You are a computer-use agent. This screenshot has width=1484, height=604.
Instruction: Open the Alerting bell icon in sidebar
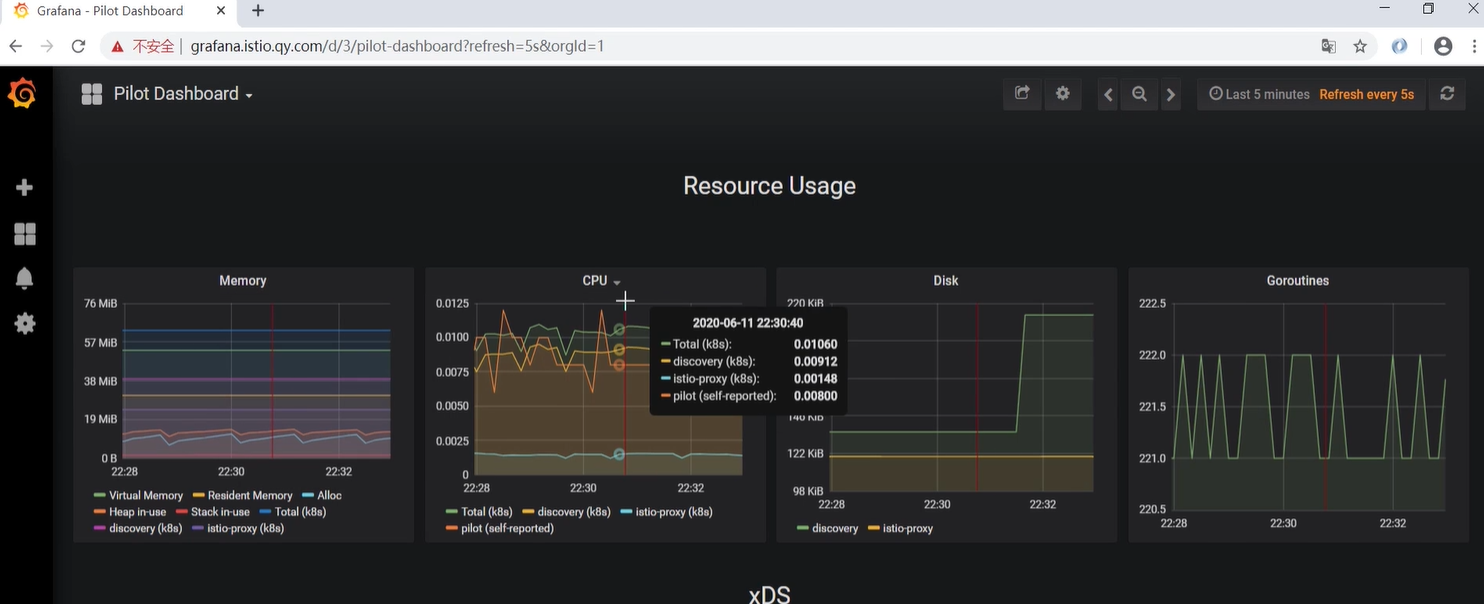(x=25, y=279)
